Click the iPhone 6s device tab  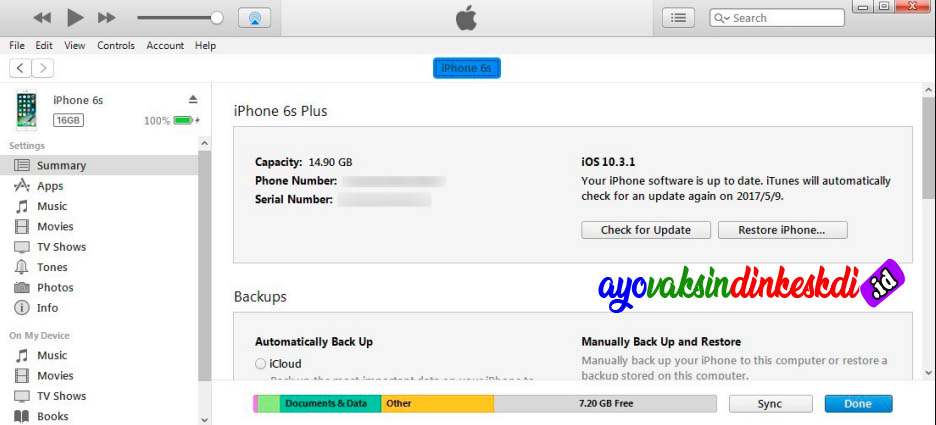466,68
